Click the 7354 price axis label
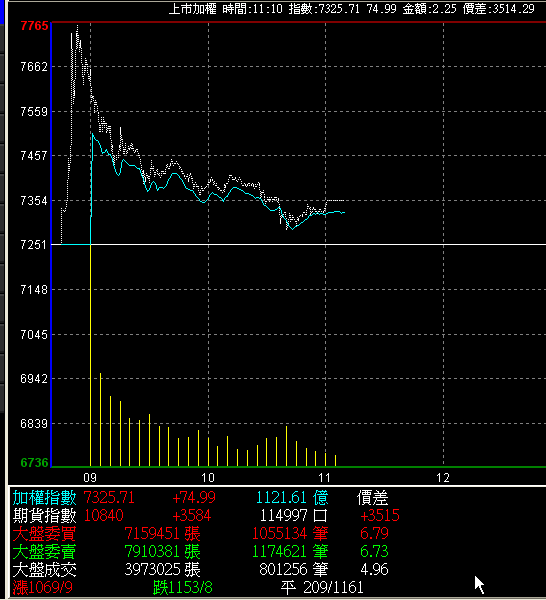 pyautogui.click(x=34, y=201)
